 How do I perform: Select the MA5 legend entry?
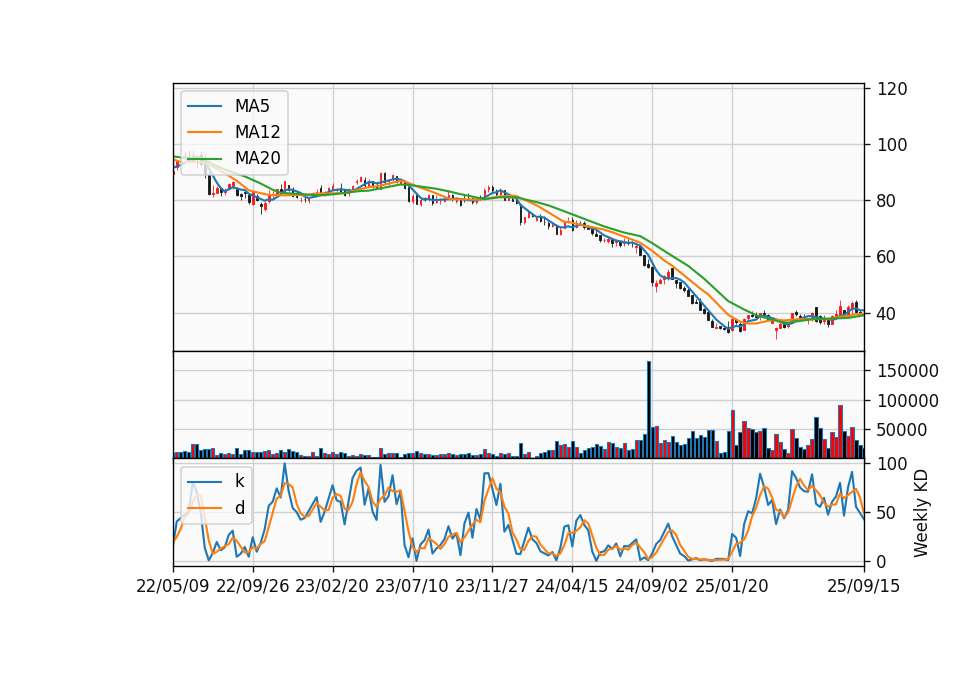(228, 106)
